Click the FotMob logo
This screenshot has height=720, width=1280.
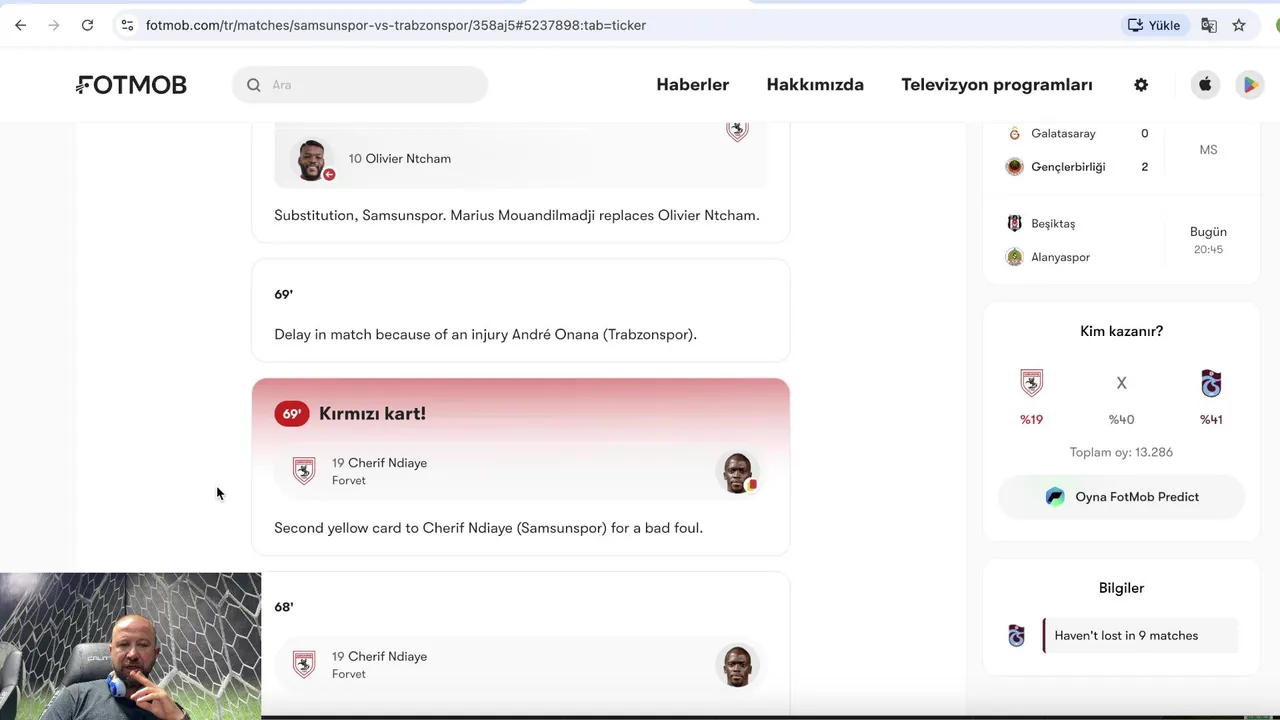tap(131, 85)
